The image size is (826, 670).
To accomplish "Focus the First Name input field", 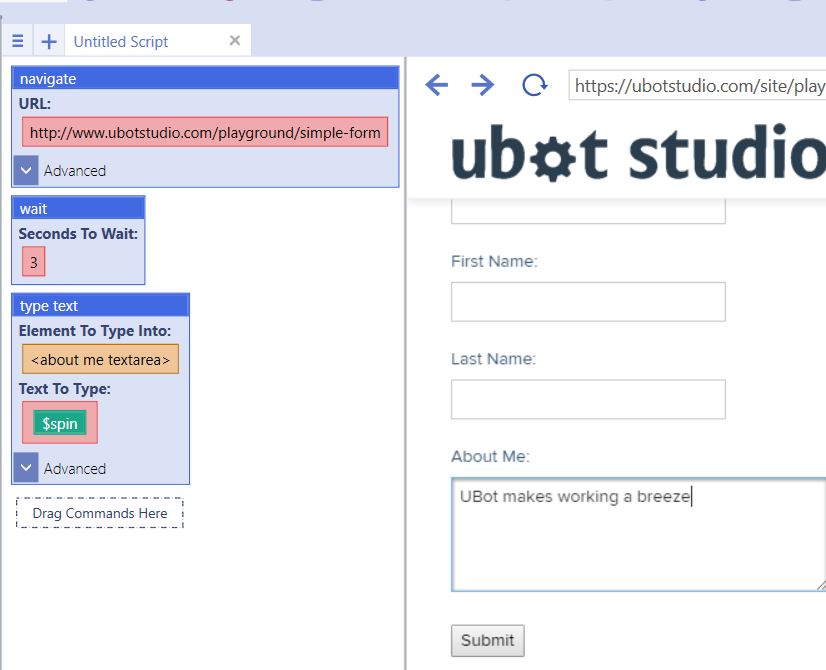I will 588,302.
